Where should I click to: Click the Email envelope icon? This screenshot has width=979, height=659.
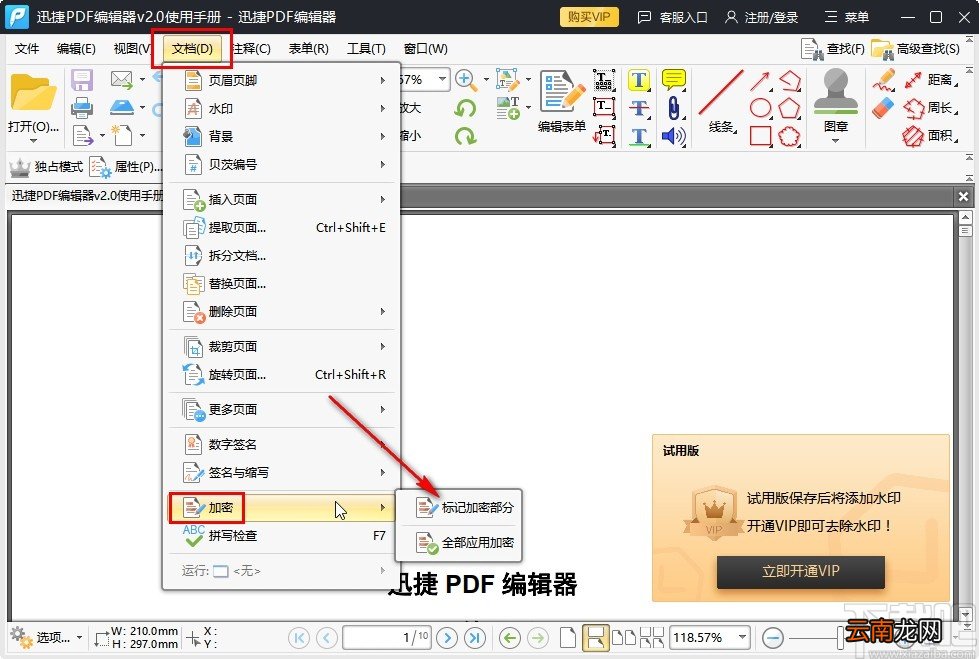[122, 79]
